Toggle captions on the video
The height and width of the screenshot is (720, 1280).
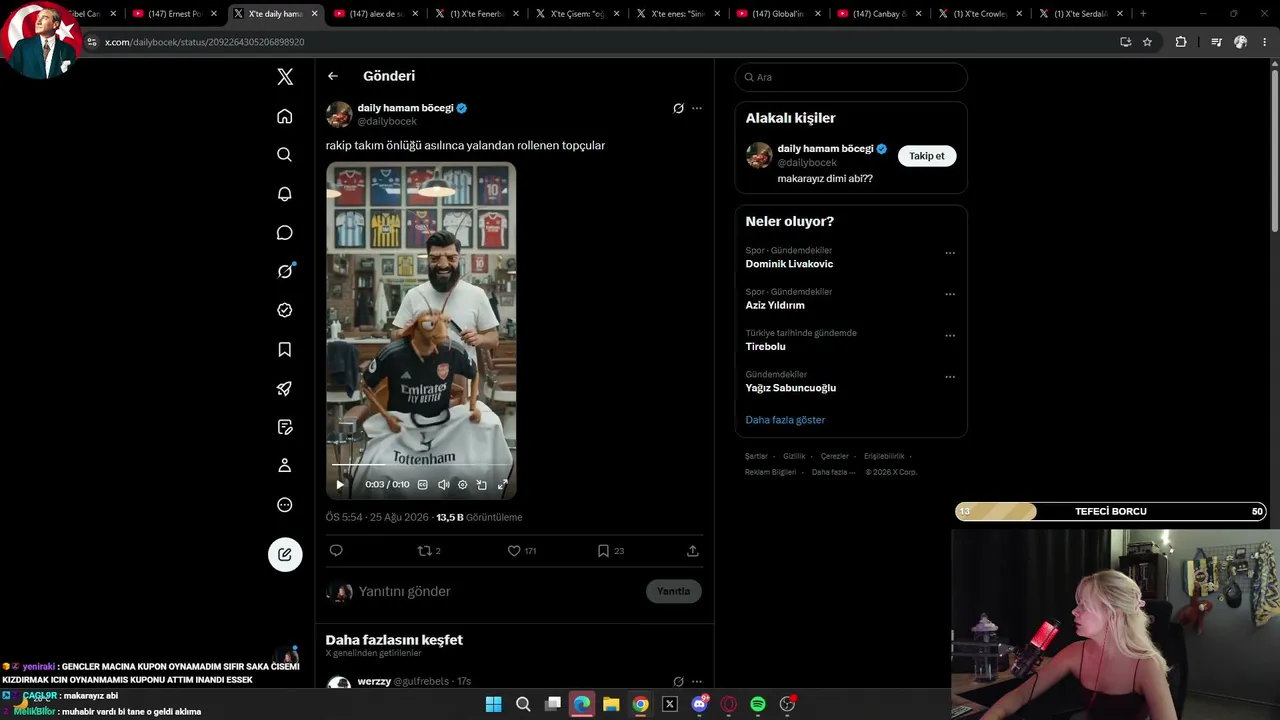(422, 485)
